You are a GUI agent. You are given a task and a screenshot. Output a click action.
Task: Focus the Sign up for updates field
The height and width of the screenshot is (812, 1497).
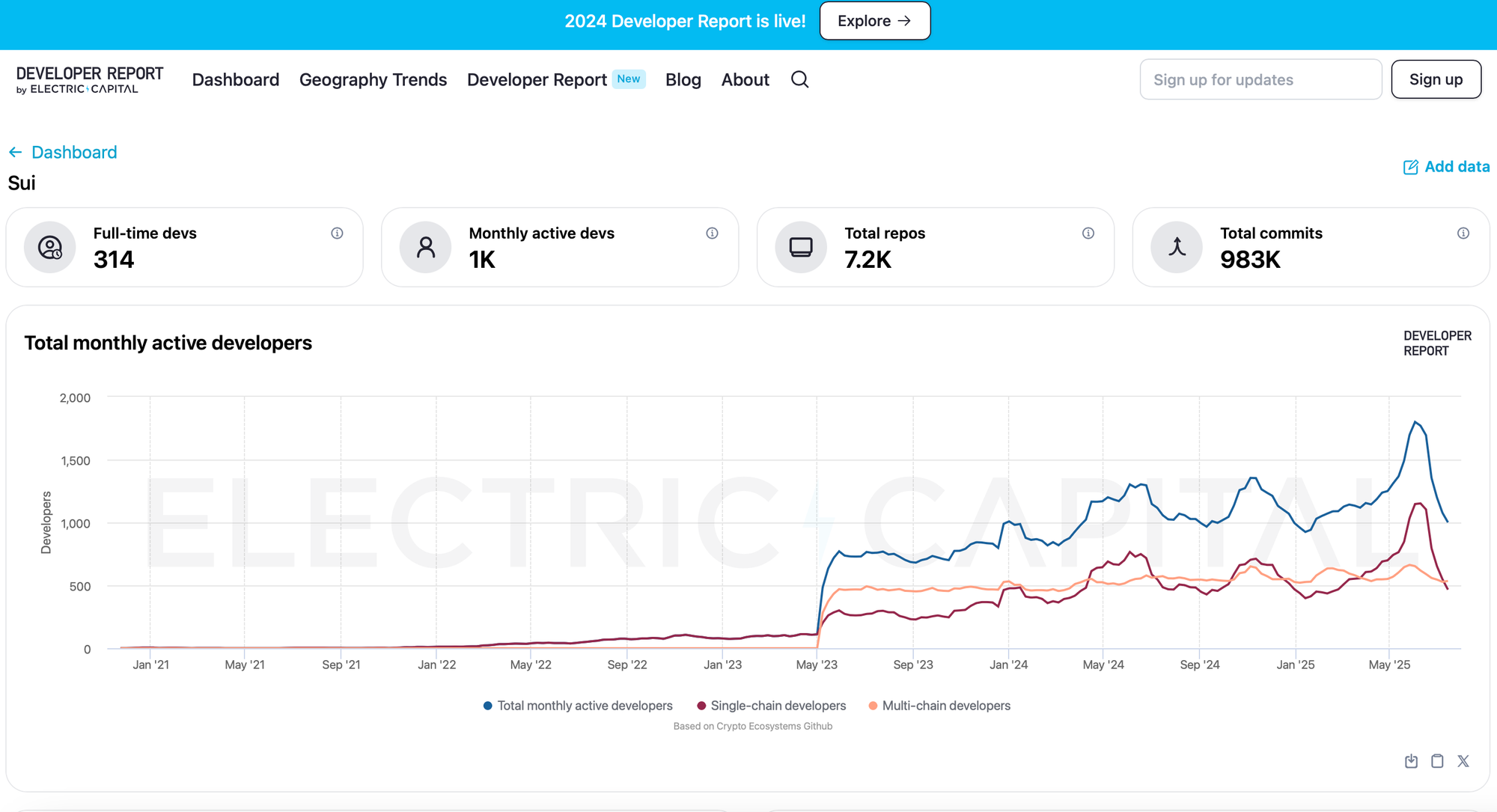tap(1260, 79)
